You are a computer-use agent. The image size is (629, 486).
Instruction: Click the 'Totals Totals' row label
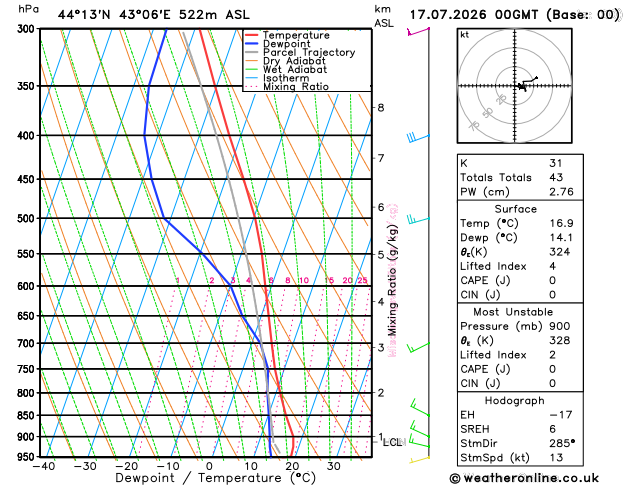pos(496,178)
